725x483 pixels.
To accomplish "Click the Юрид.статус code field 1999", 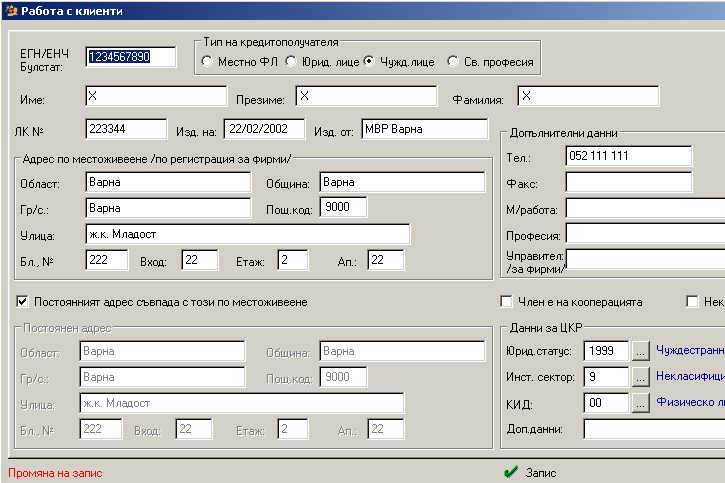I will point(606,351).
